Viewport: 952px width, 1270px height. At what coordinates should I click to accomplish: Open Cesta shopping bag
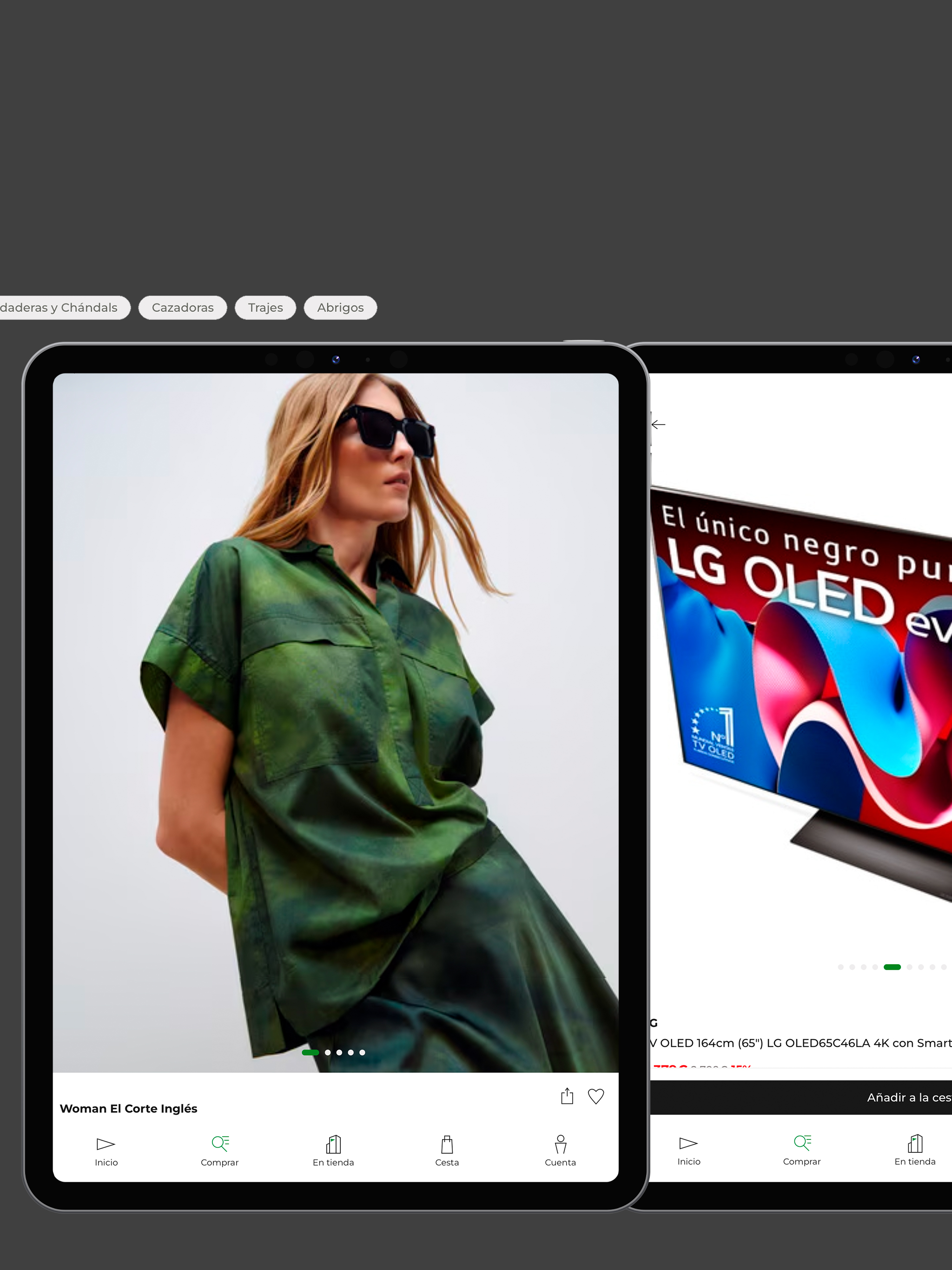(x=447, y=1151)
